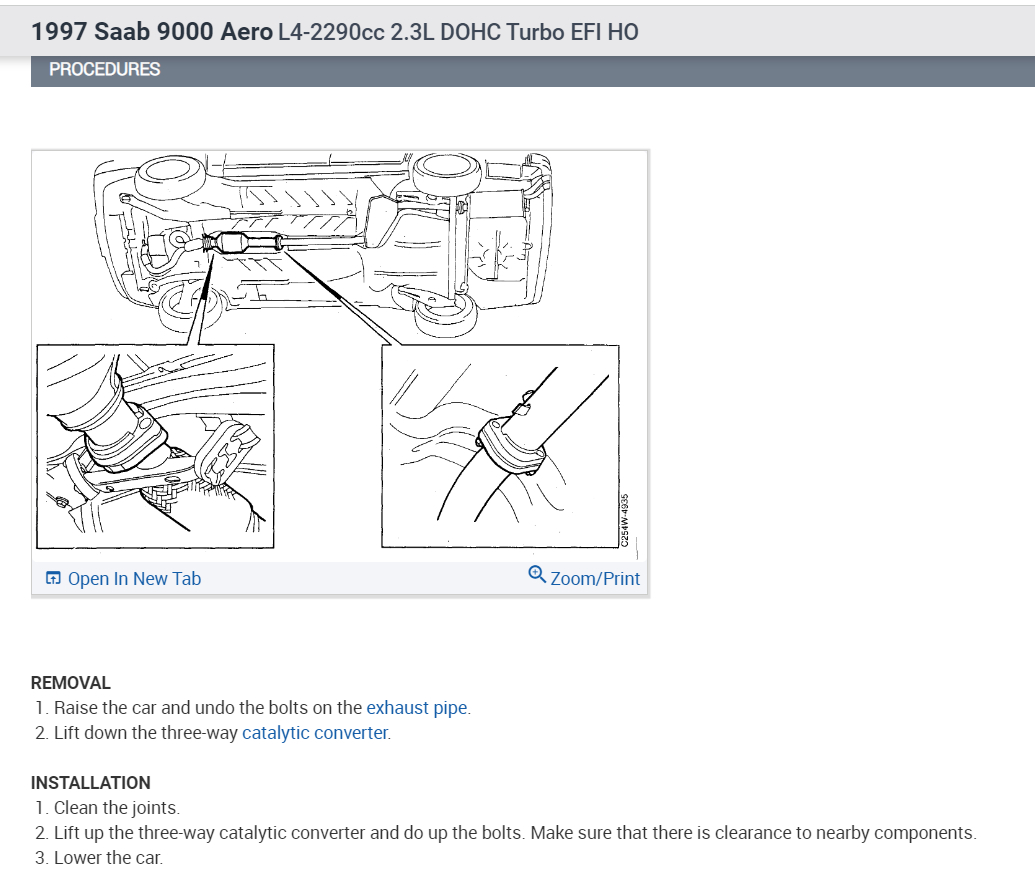Click the REMOVAL section heading
Screen dimensions: 1035x896
(x=71, y=683)
